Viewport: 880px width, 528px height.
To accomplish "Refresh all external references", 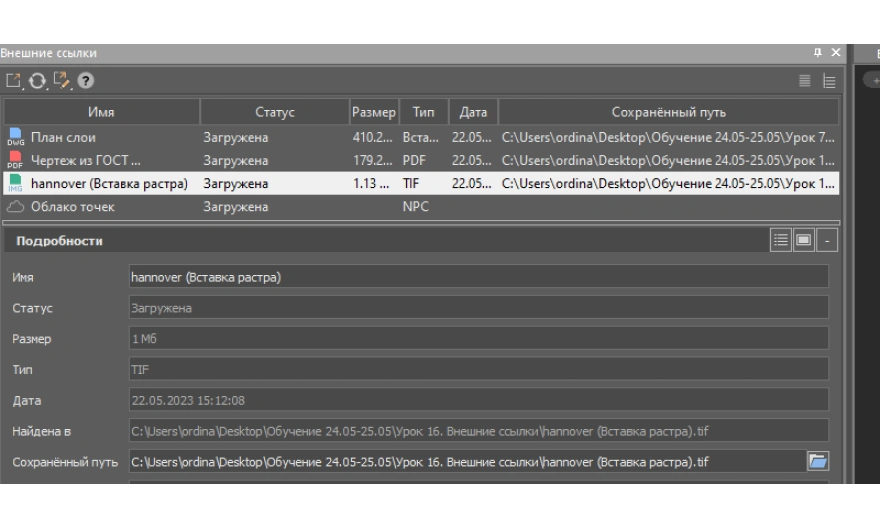I will pos(38,81).
